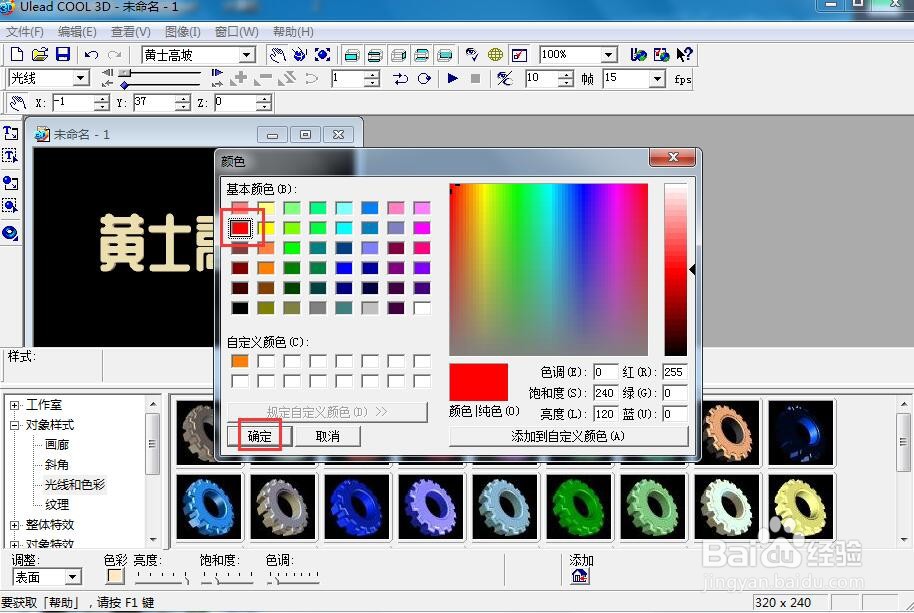Viewport: 914px width, 613px height.
Task: Click the New document icon
Action: [16, 54]
